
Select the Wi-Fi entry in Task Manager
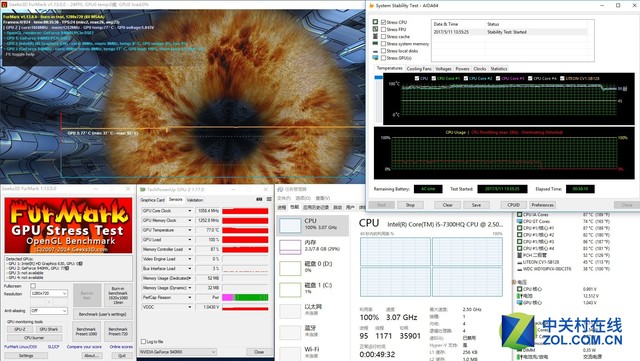coord(313,353)
